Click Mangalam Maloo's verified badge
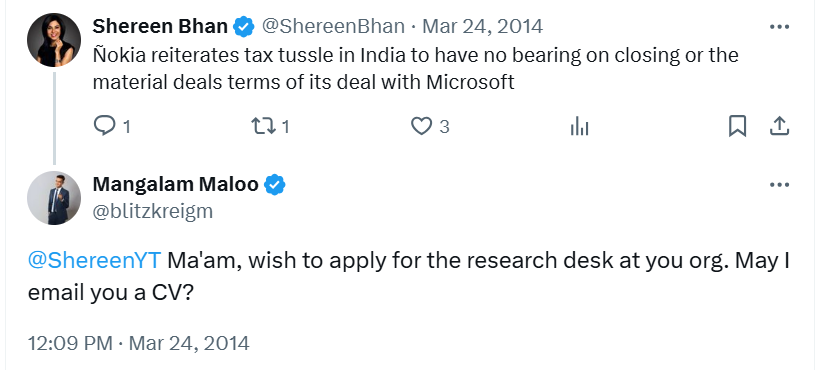 [x=275, y=185]
